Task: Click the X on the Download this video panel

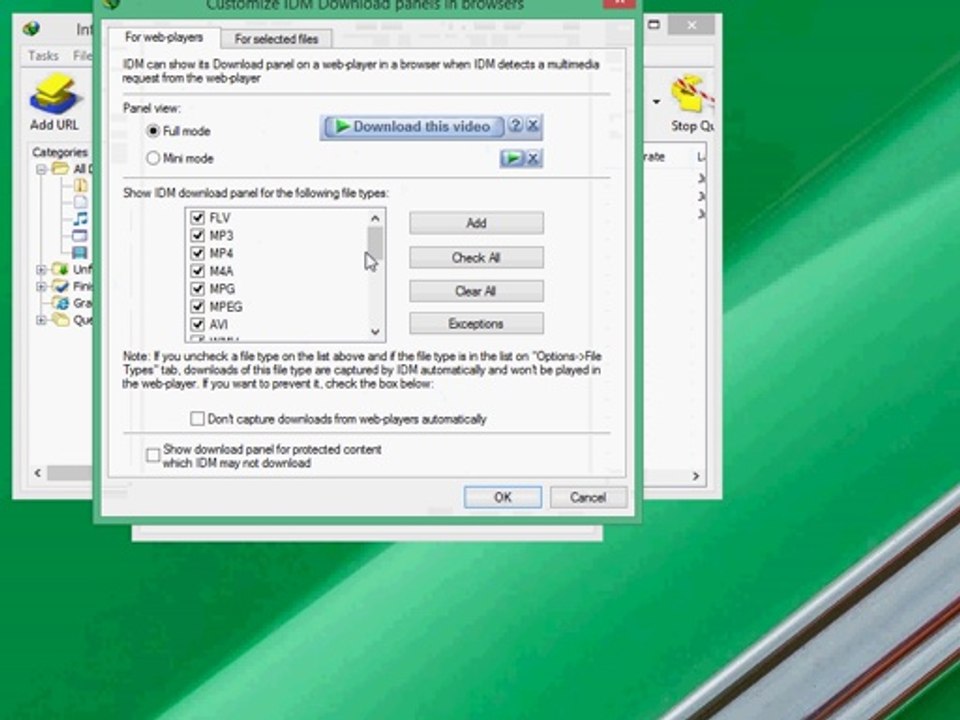Action: pos(533,126)
